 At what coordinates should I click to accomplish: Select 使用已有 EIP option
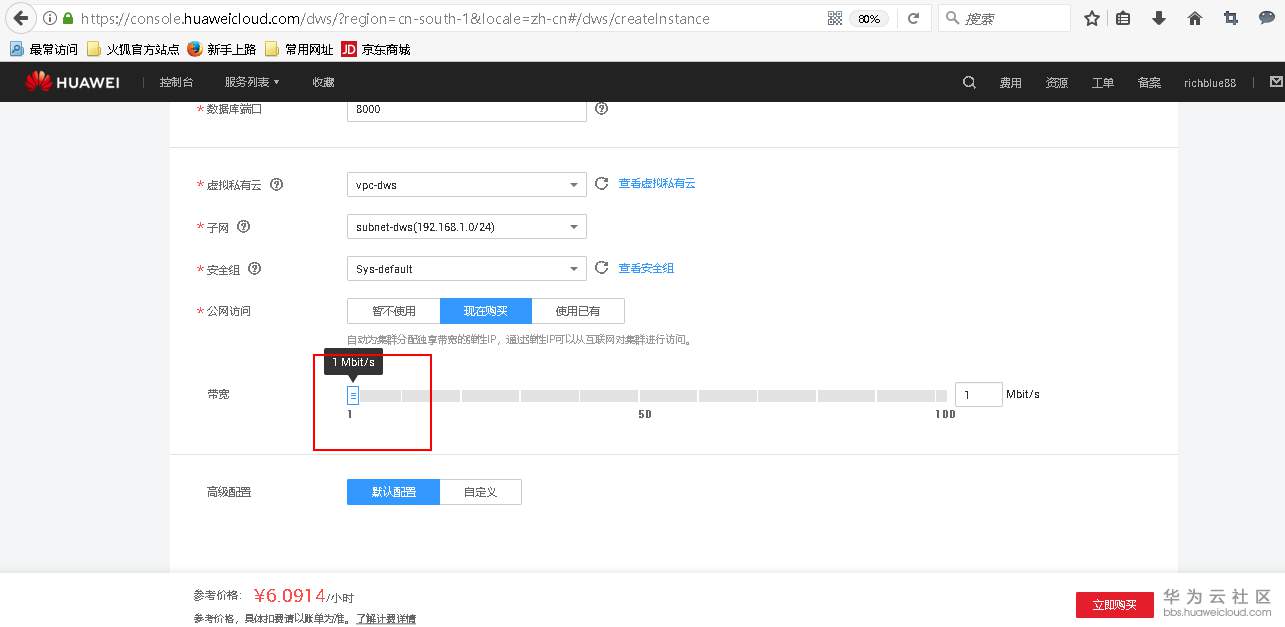tap(580, 310)
